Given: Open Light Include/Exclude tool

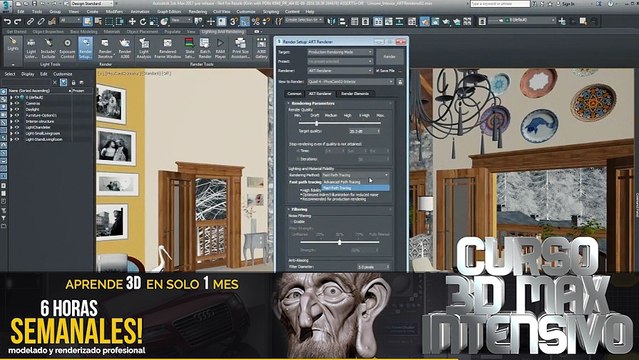Looking at the screenshot, I should click(x=48, y=49).
